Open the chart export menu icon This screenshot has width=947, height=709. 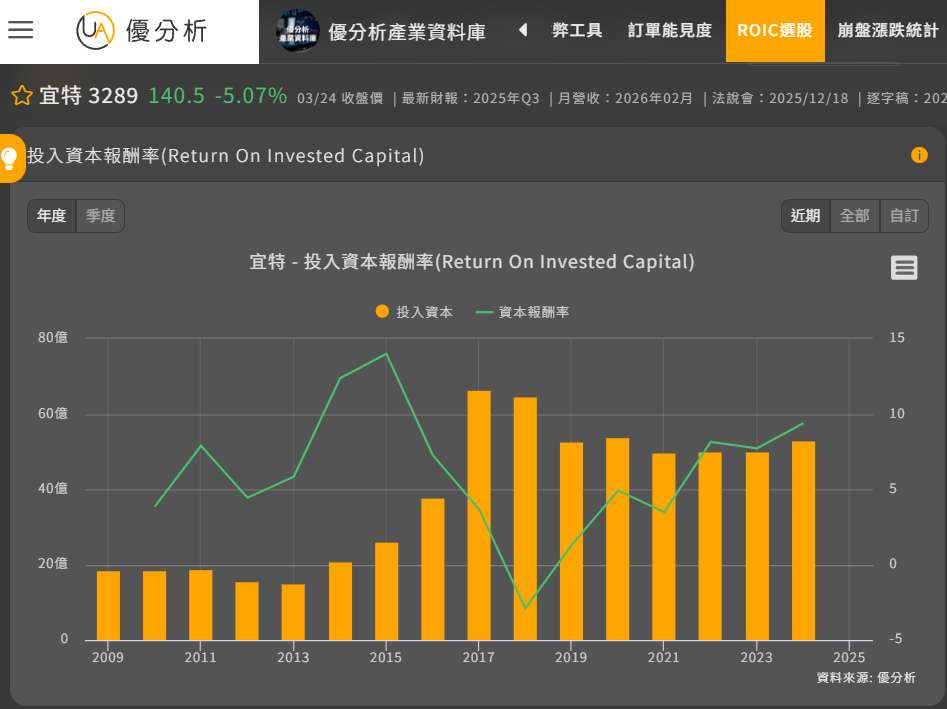click(904, 267)
